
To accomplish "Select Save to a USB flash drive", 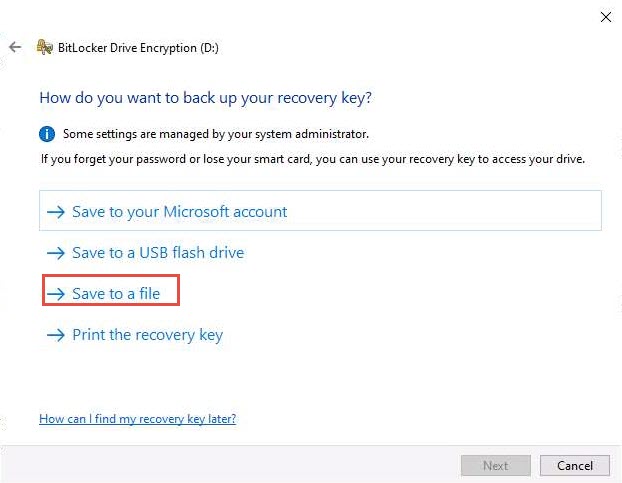I will [x=158, y=253].
